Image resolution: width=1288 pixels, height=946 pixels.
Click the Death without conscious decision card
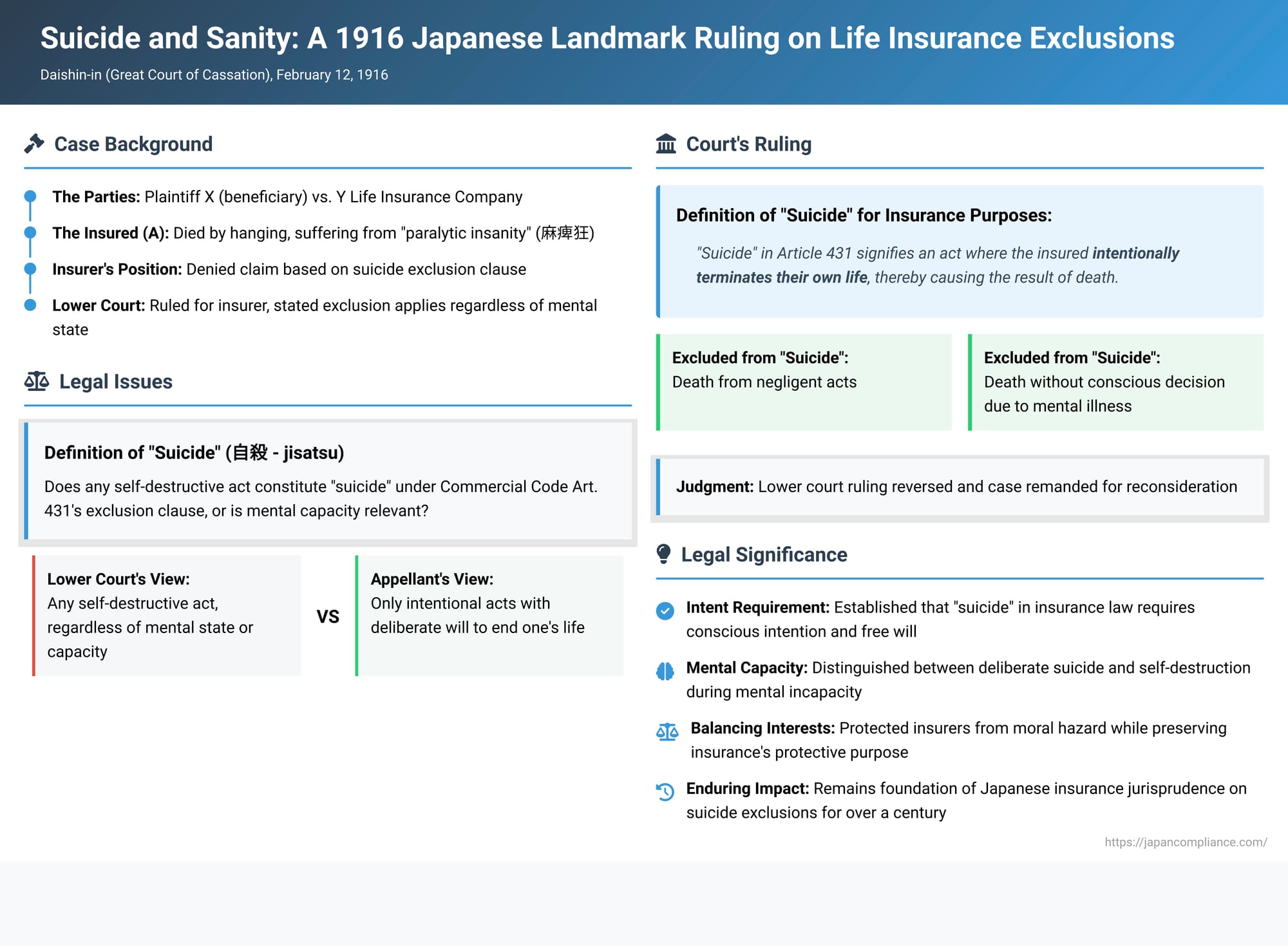point(1115,382)
